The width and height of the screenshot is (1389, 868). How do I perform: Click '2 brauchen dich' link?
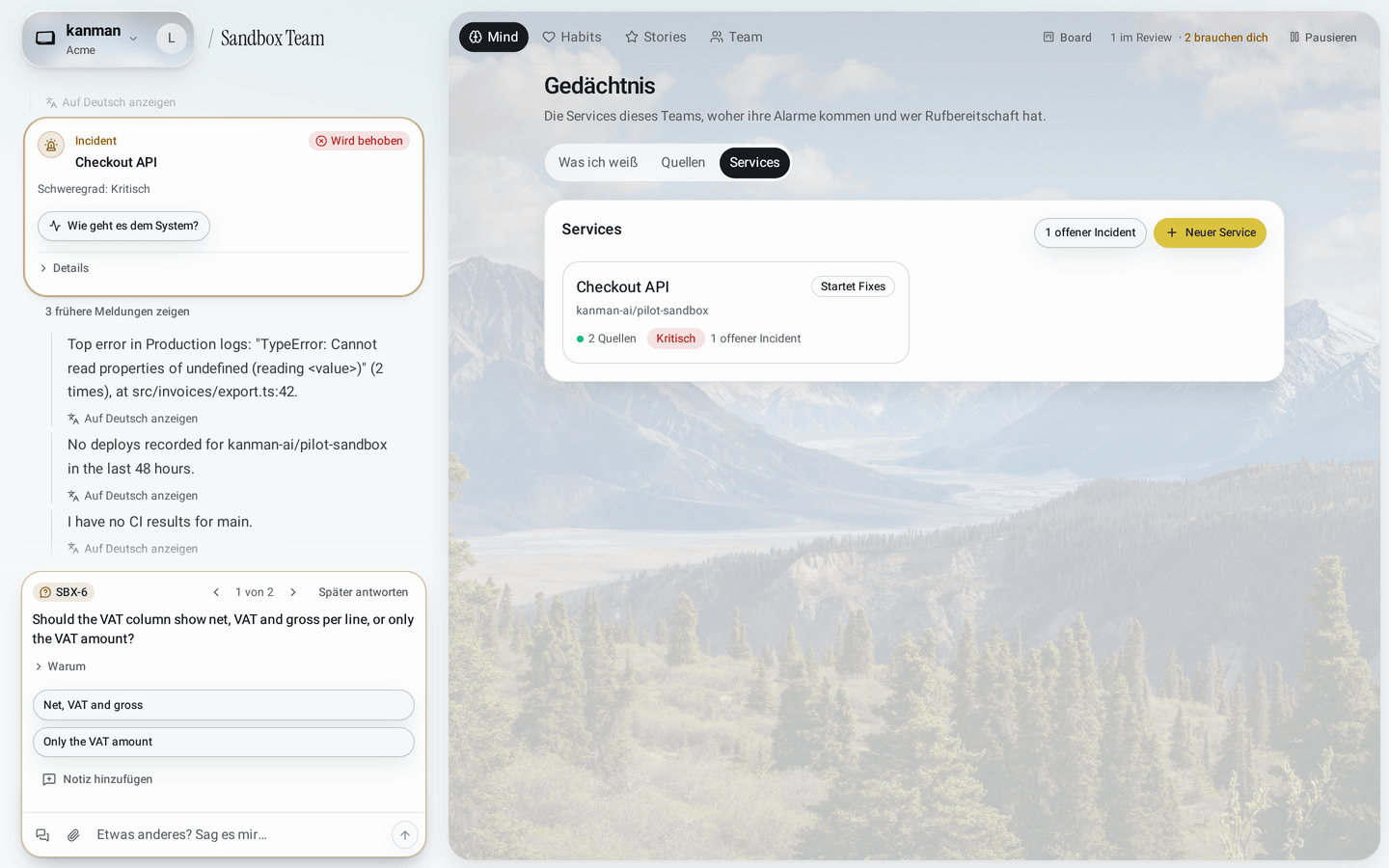1226,38
